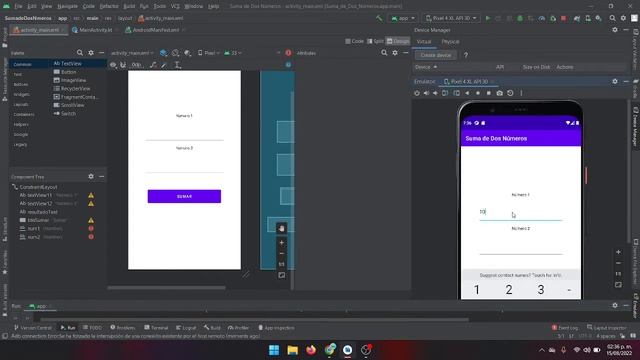This screenshot has height=360, width=640.
Task: Click the guidelines icon in design toolbar
Action: pyautogui.click(x=178, y=65)
